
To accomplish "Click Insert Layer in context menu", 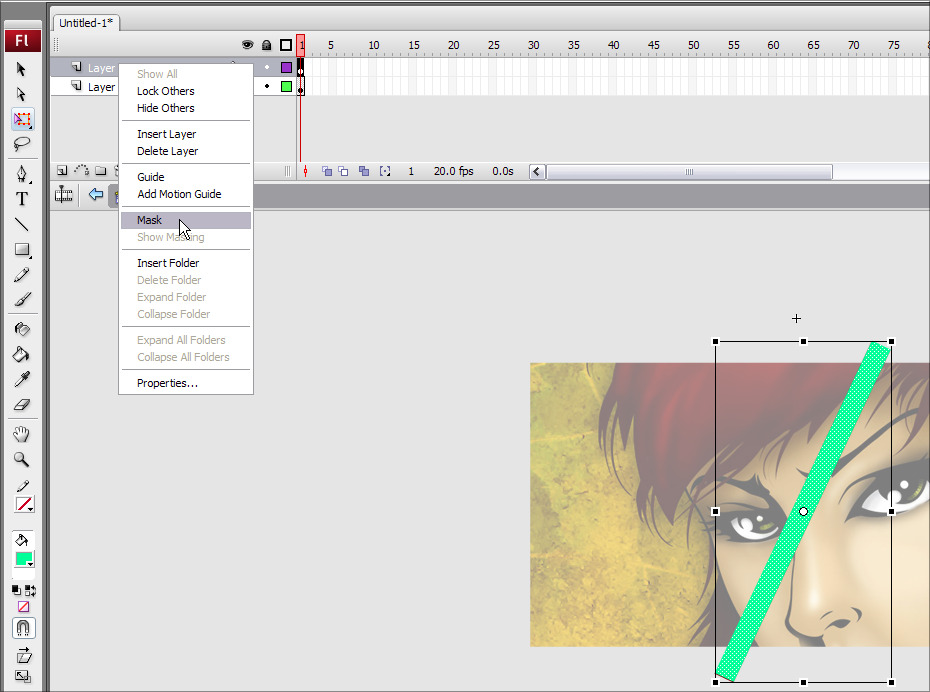I will tap(166, 134).
